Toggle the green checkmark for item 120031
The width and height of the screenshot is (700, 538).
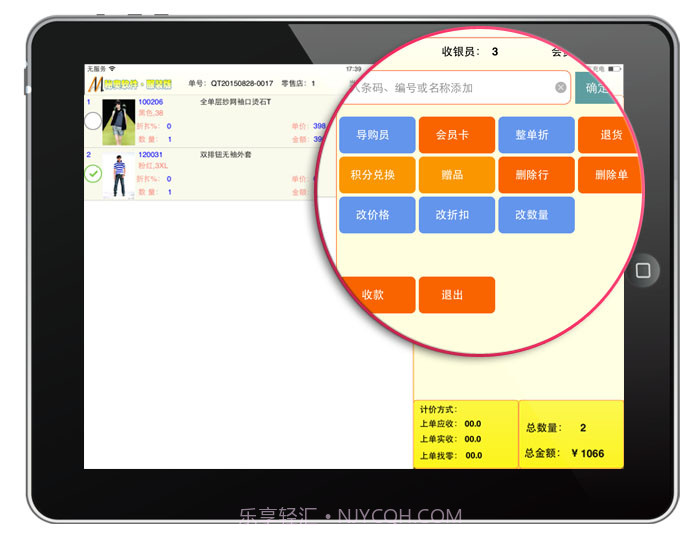[x=93, y=174]
